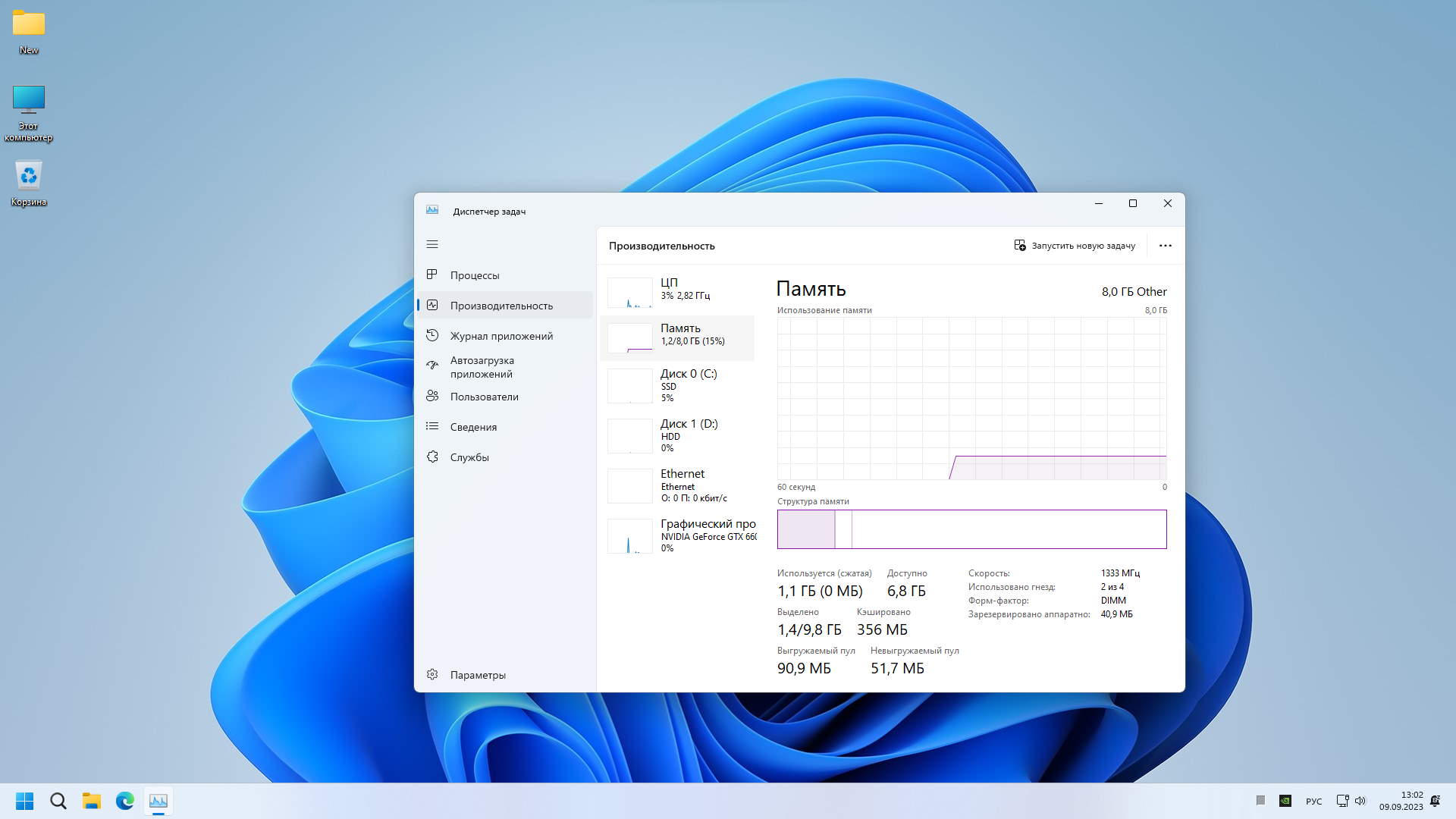Select Disk 0 (C:) SSD entry
1456x819 pixels.
pyautogui.click(x=679, y=385)
